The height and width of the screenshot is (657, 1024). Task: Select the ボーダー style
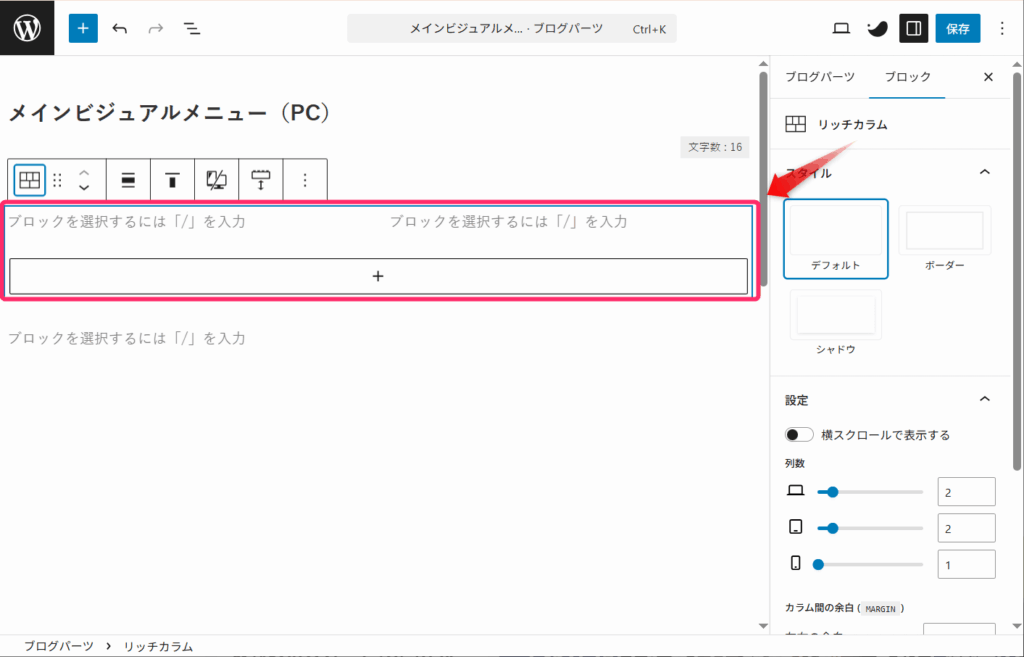(944, 239)
